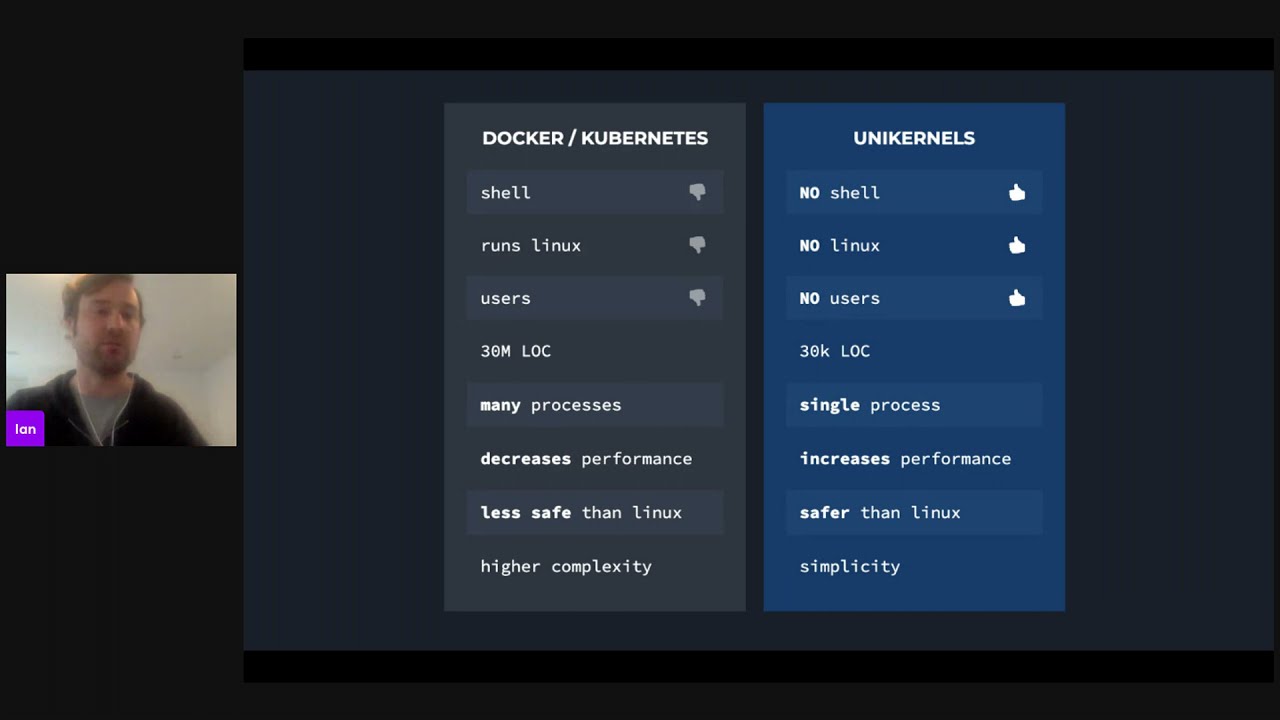Click the 'single process' row
Image resolution: width=1280 pixels, height=720 pixels.
point(914,405)
